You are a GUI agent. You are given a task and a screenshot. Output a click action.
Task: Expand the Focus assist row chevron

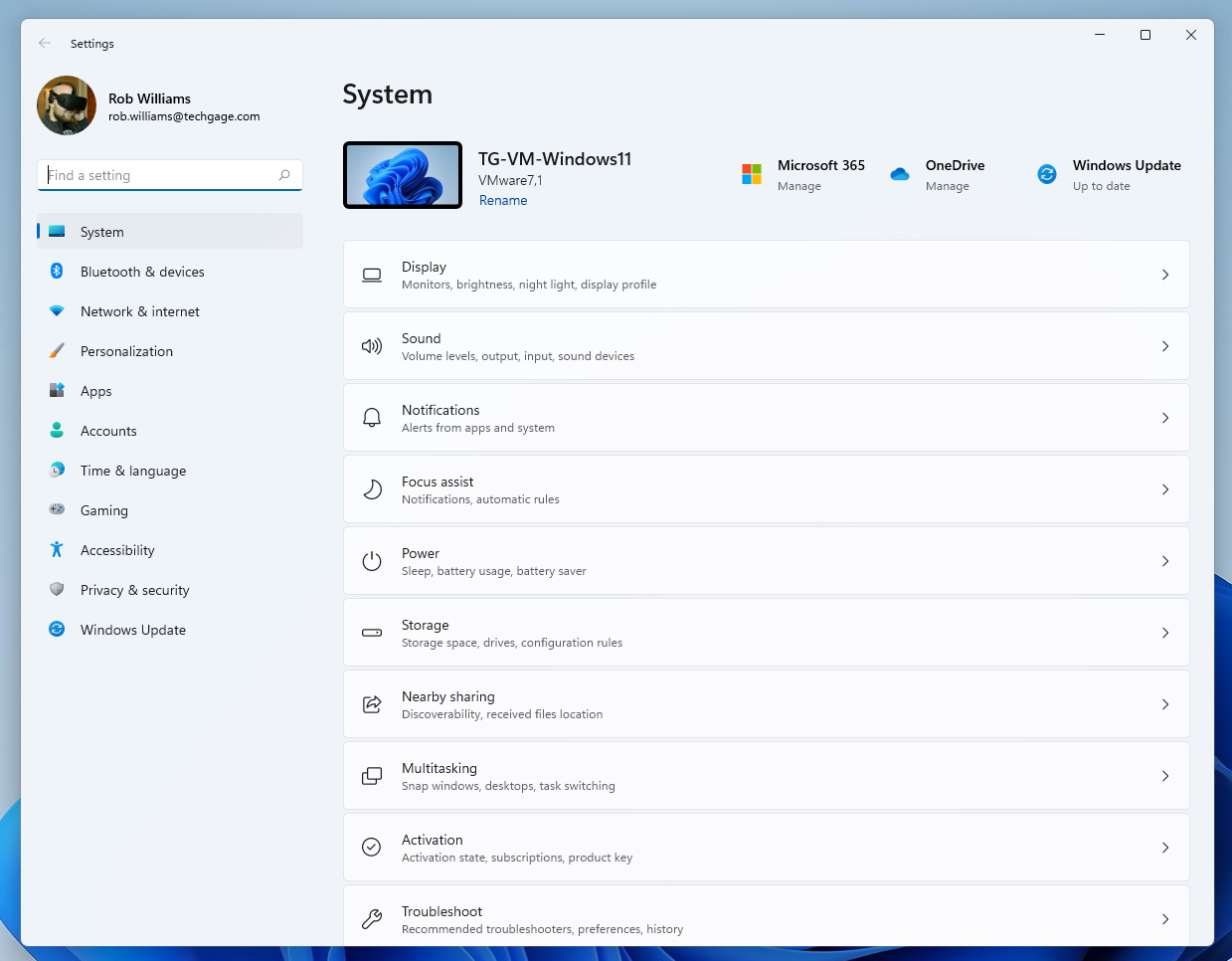tap(1165, 489)
